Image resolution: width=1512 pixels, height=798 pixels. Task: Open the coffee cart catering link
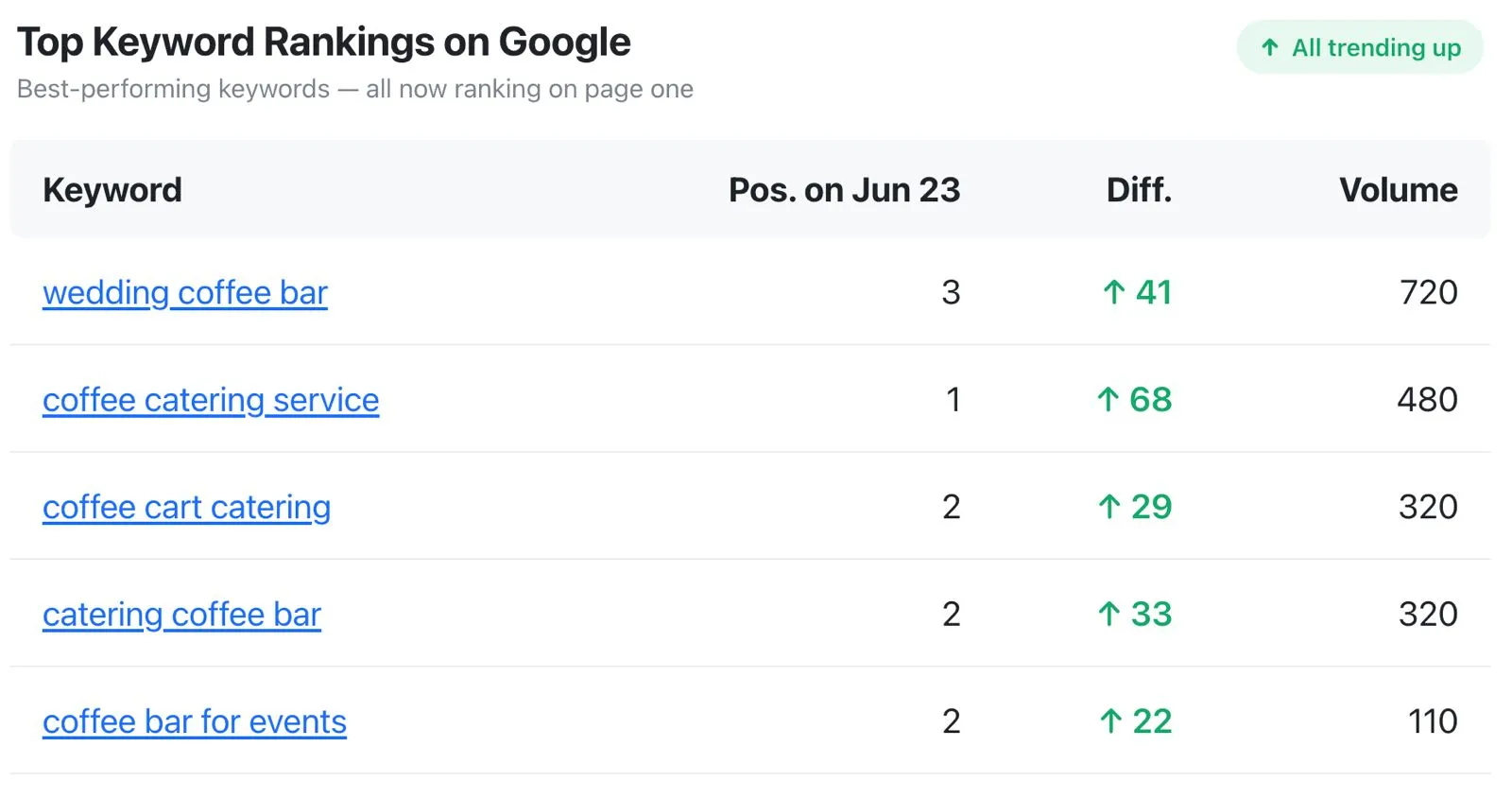187,508
